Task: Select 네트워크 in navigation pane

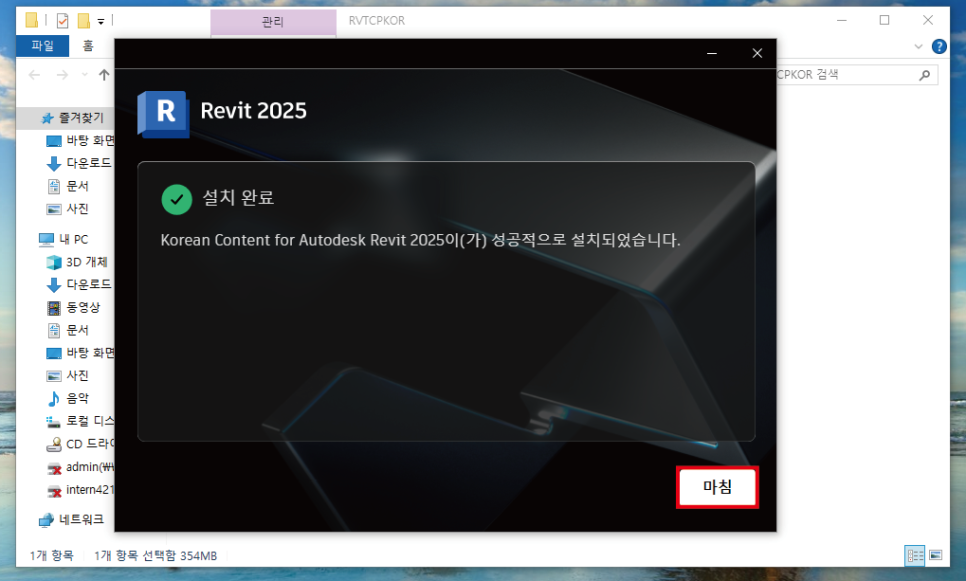Action: [x=71, y=520]
